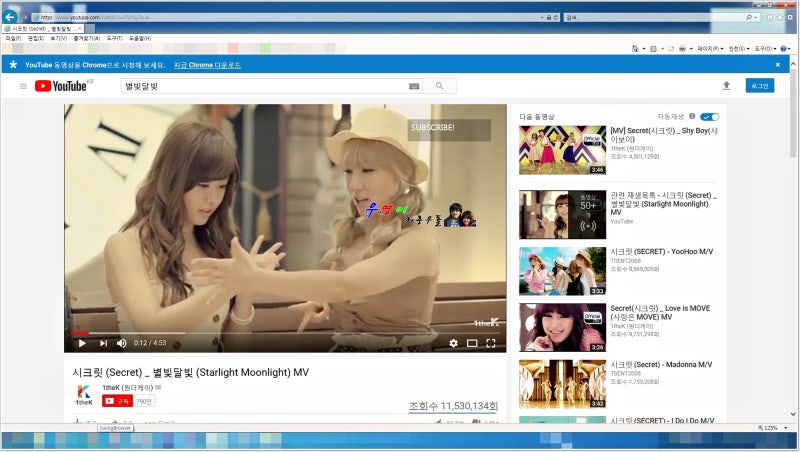Click the help question mark icon
The width and height of the screenshot is (800, 452).
point(783,48)
